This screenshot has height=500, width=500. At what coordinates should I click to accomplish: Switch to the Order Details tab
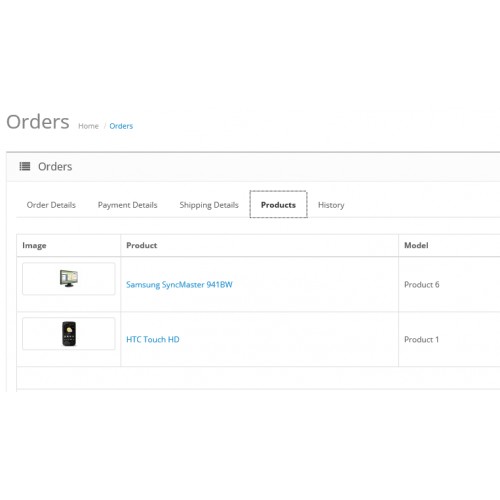(x=51, y=205)
